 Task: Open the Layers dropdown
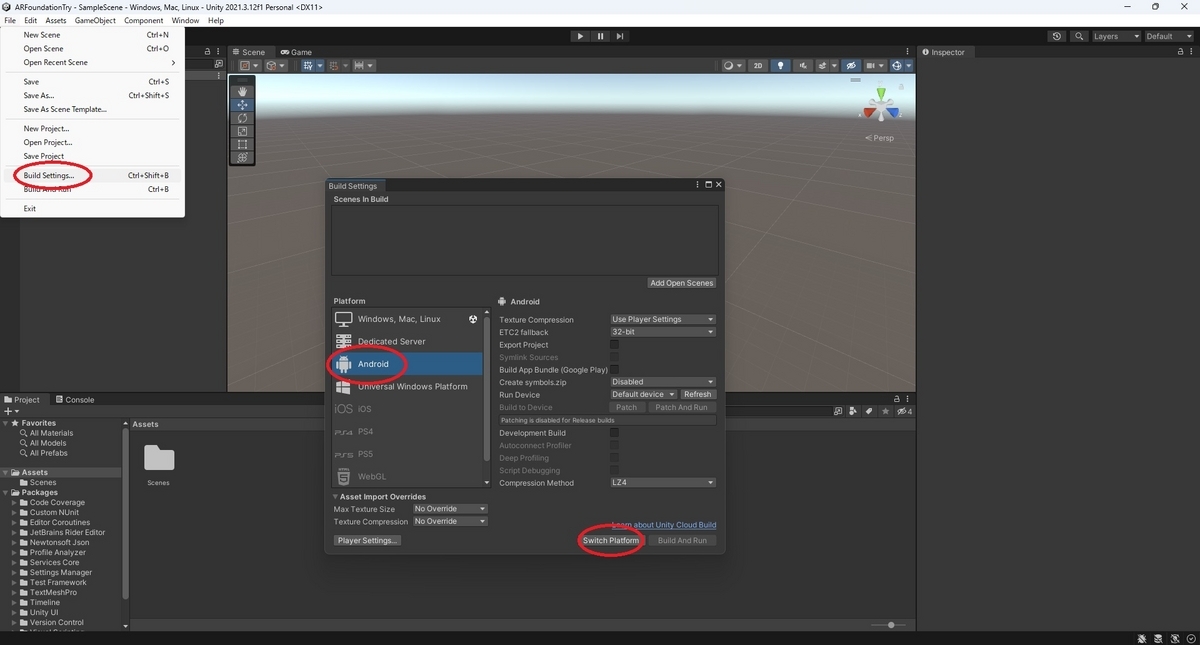pyautogui.click(x=1115, y=36)
